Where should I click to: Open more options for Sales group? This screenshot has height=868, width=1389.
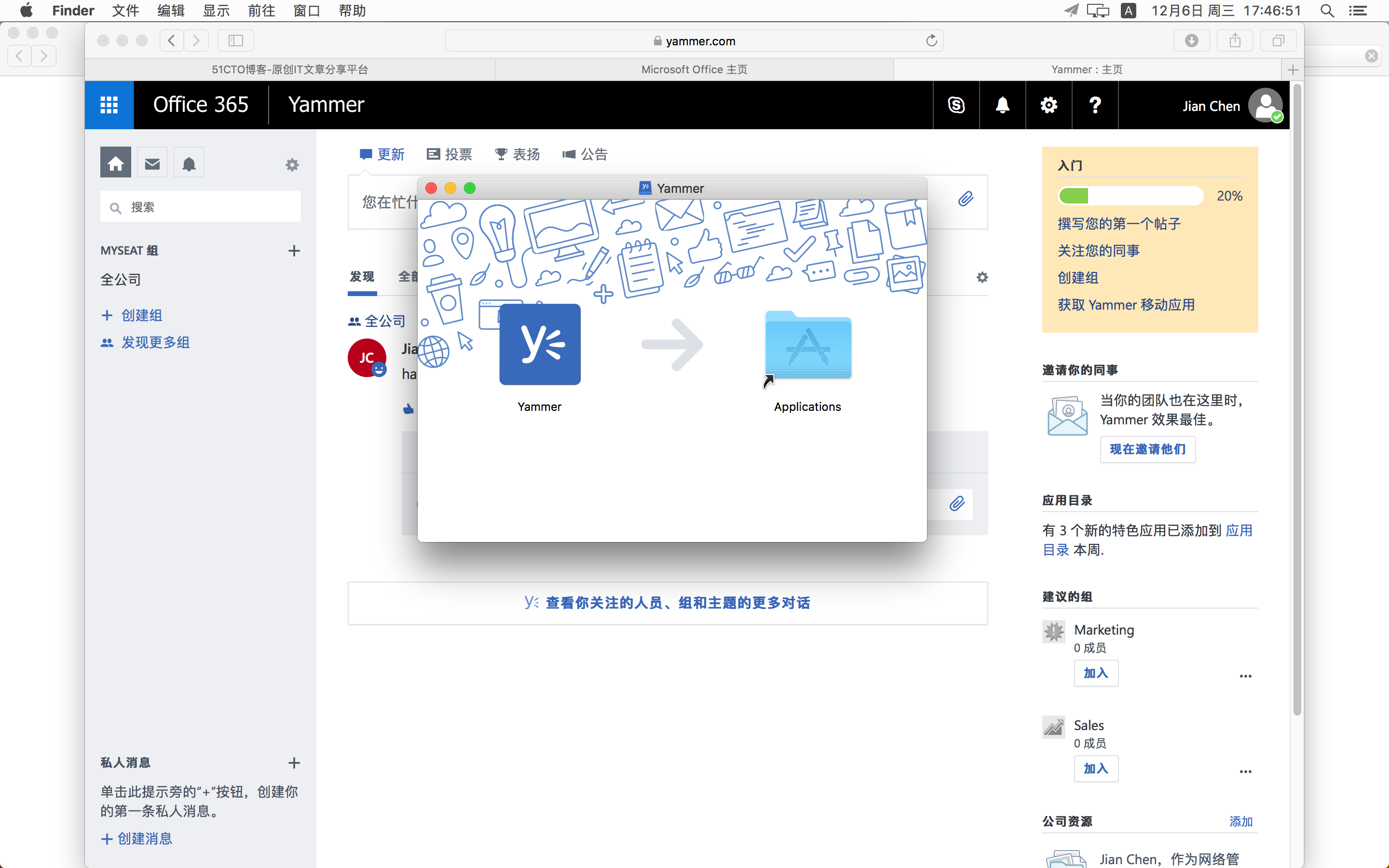[x=1245, y=772]
